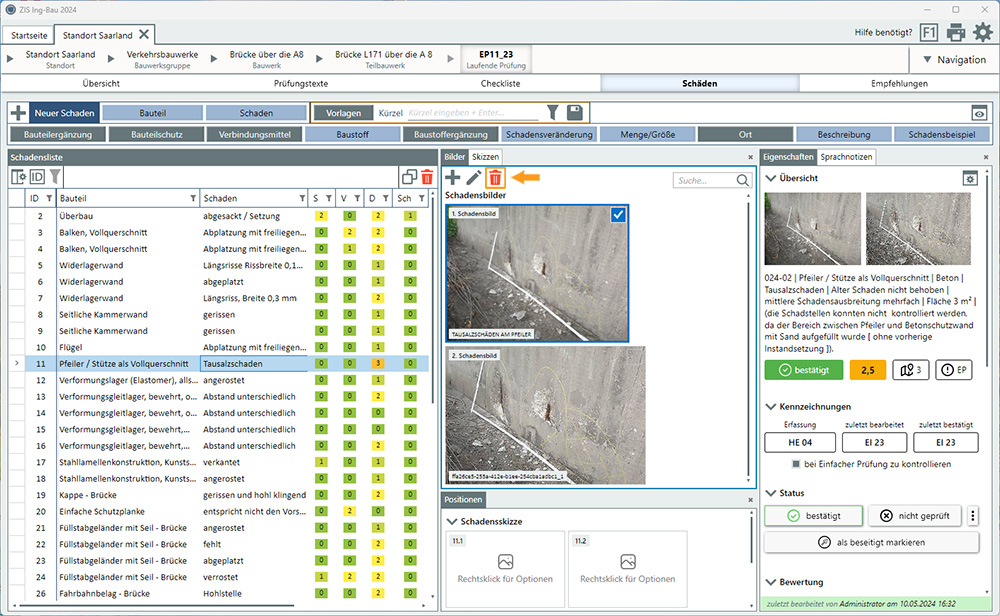Click the save disk icon next to Kürzel
This screenshot has height=616, width=1000.
click(575, 113)
